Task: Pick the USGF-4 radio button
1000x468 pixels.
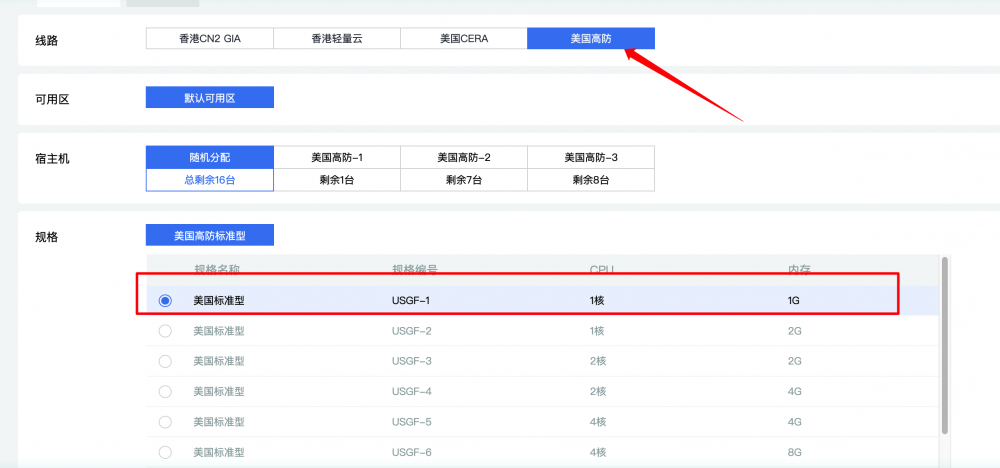Action: tap(165, 392)
